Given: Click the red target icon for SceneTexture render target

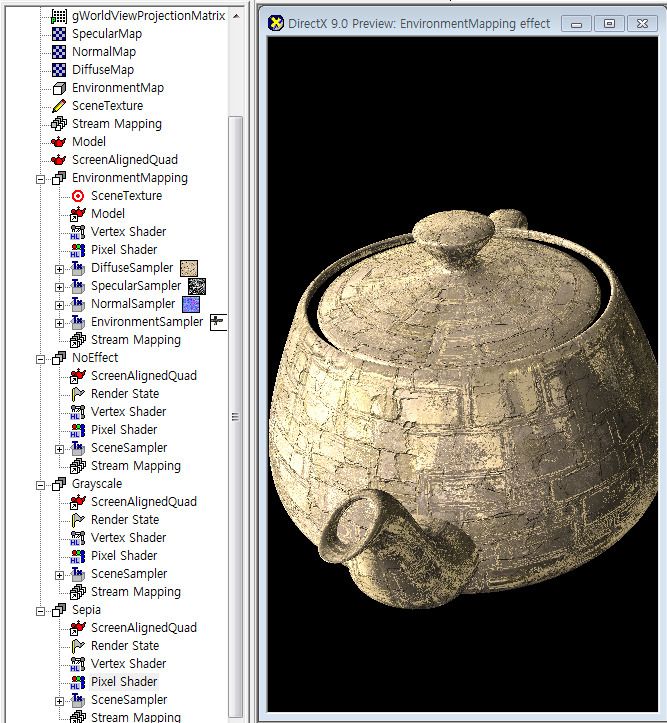Looking at the screenshot, I should 78,196.
